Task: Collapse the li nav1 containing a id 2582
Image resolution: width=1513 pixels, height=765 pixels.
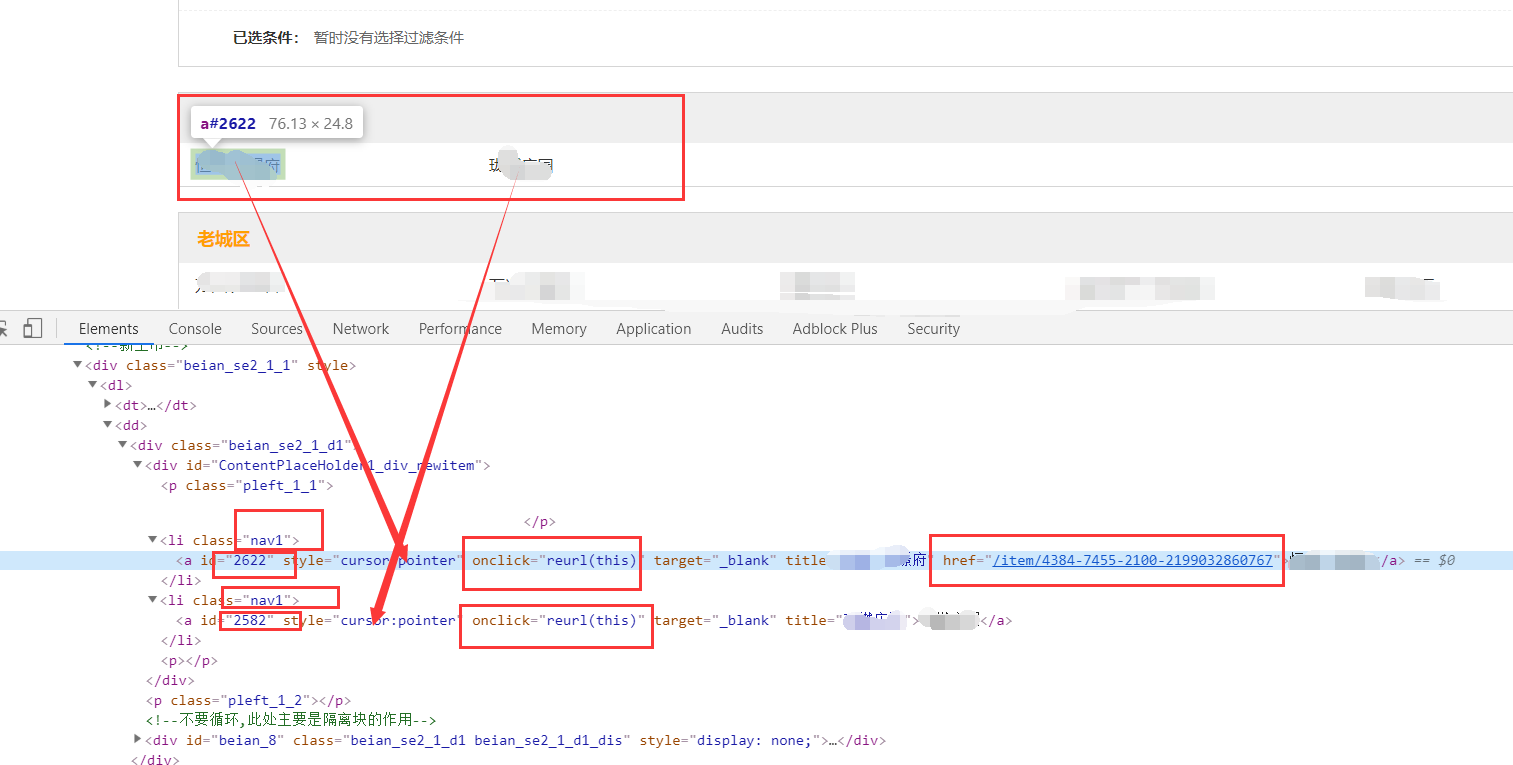Action: [x=153, y=600]
